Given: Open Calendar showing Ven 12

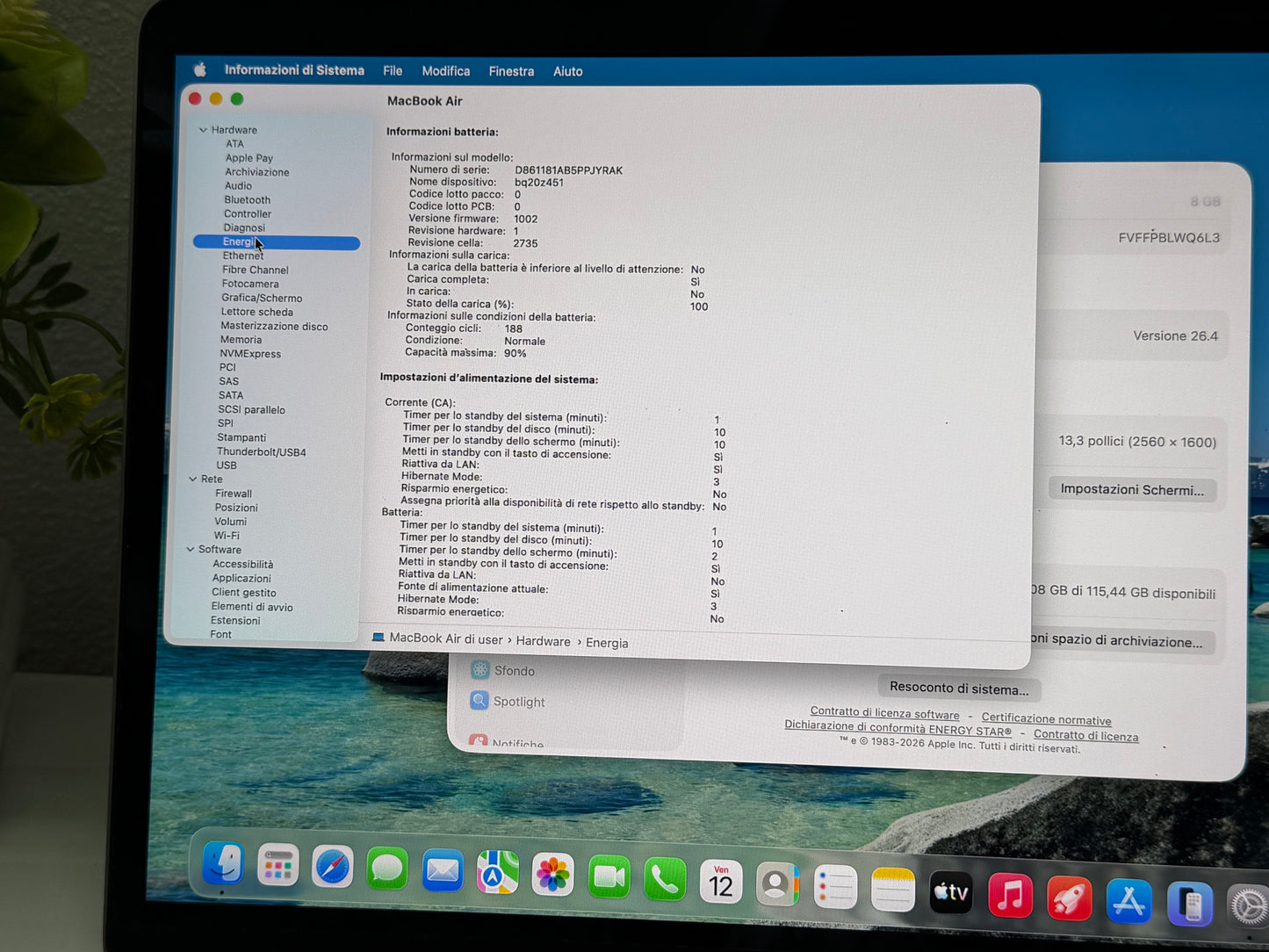Looking at the screenshot, I should click(x=721, y=882).
